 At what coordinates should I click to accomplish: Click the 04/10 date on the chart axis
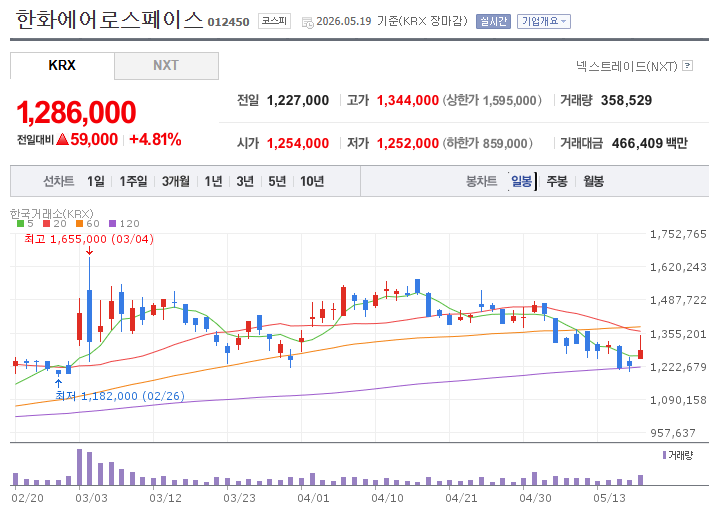pyautogui.click(x=387, y=498)
